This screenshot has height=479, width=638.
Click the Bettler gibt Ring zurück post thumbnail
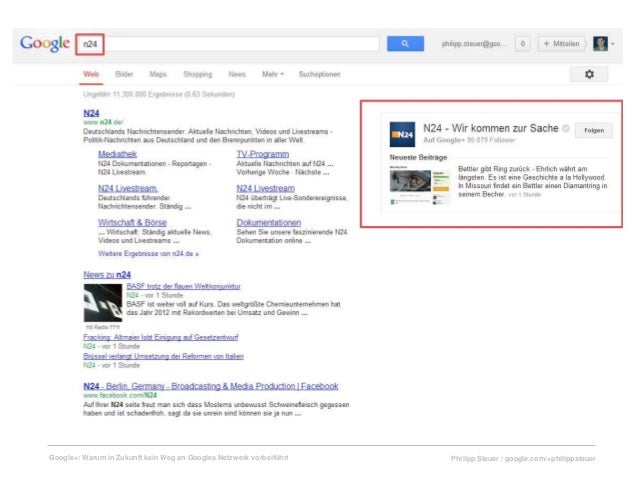click(420, 184)
